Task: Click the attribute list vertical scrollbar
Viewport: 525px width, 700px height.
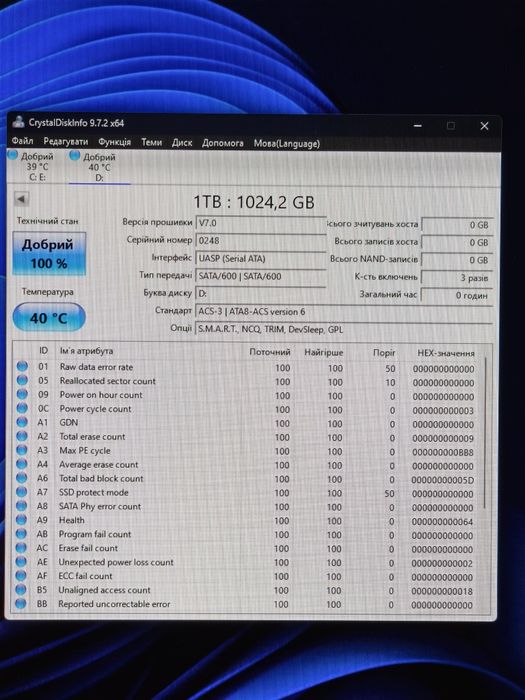Action: (x=486, y=433)
